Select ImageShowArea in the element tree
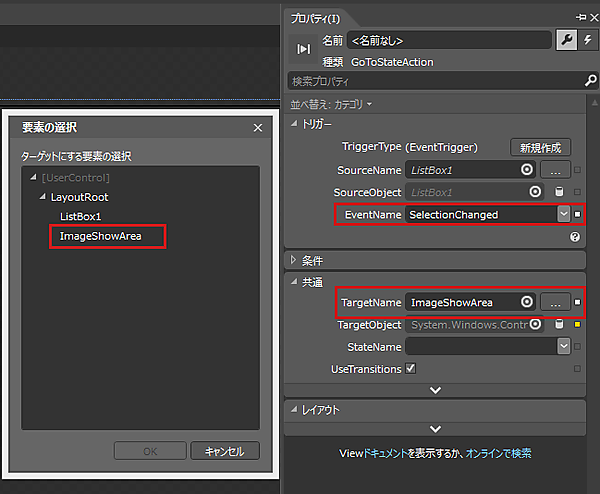 point(101,236)
